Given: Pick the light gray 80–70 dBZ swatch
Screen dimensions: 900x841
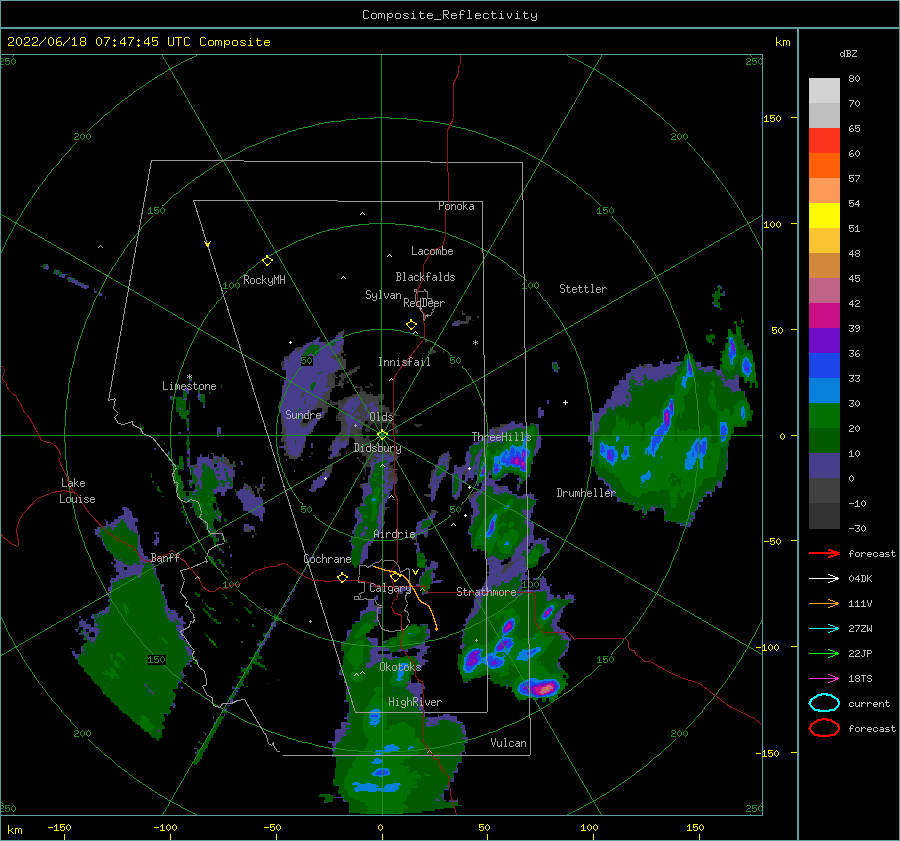Looking at the screenshot, I should pyautogui.click(x=824, y=91).
